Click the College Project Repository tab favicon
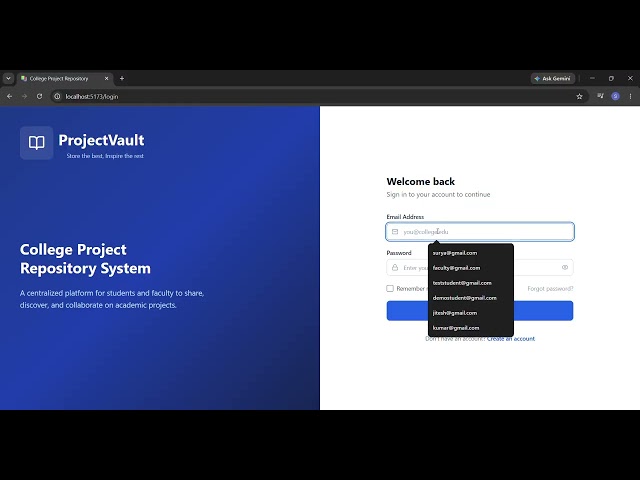The image size is (640, 480). 24,78
